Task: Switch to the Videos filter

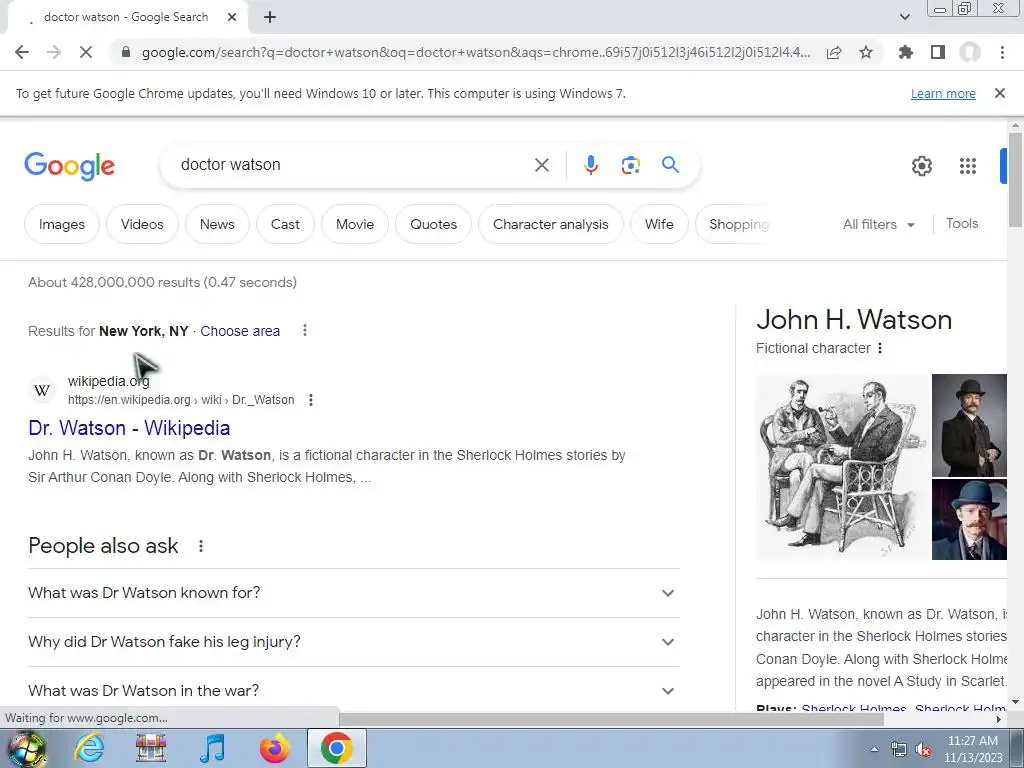Action: (x=142, y=224)
